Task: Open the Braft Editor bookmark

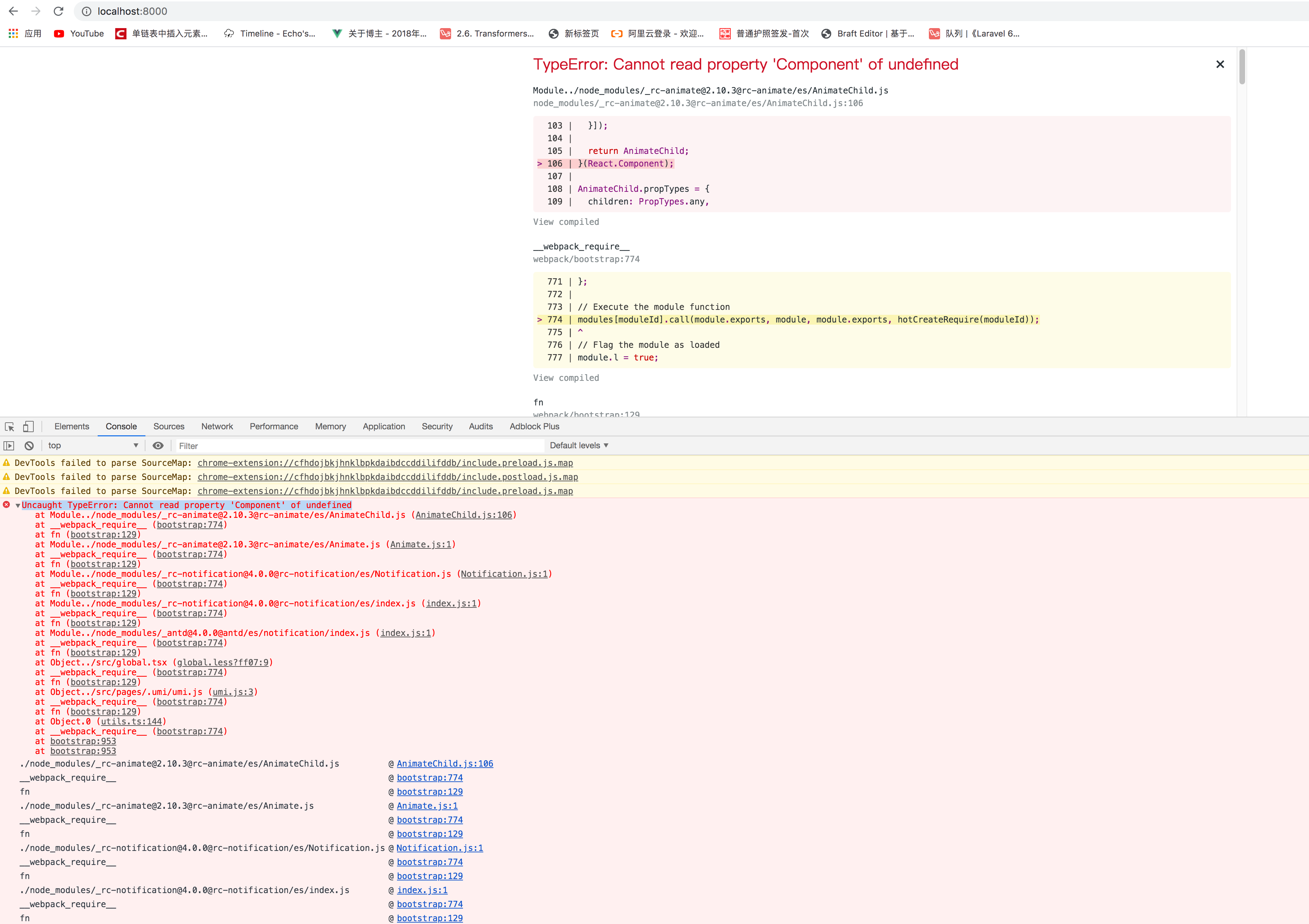Action: [x=867, y=34]
